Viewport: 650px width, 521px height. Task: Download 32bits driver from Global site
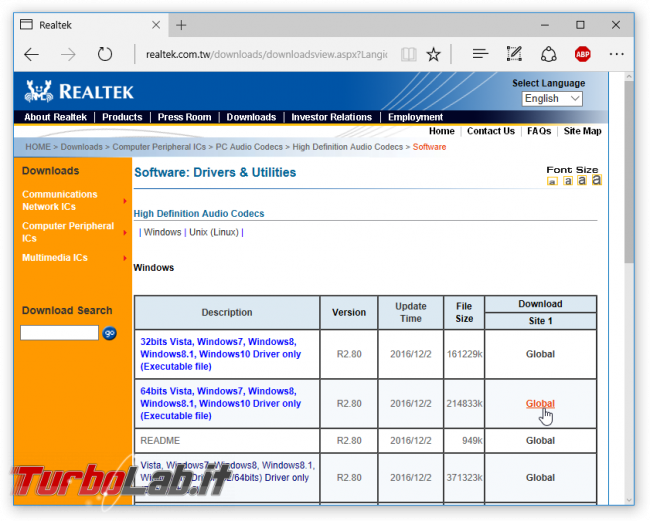540,354
